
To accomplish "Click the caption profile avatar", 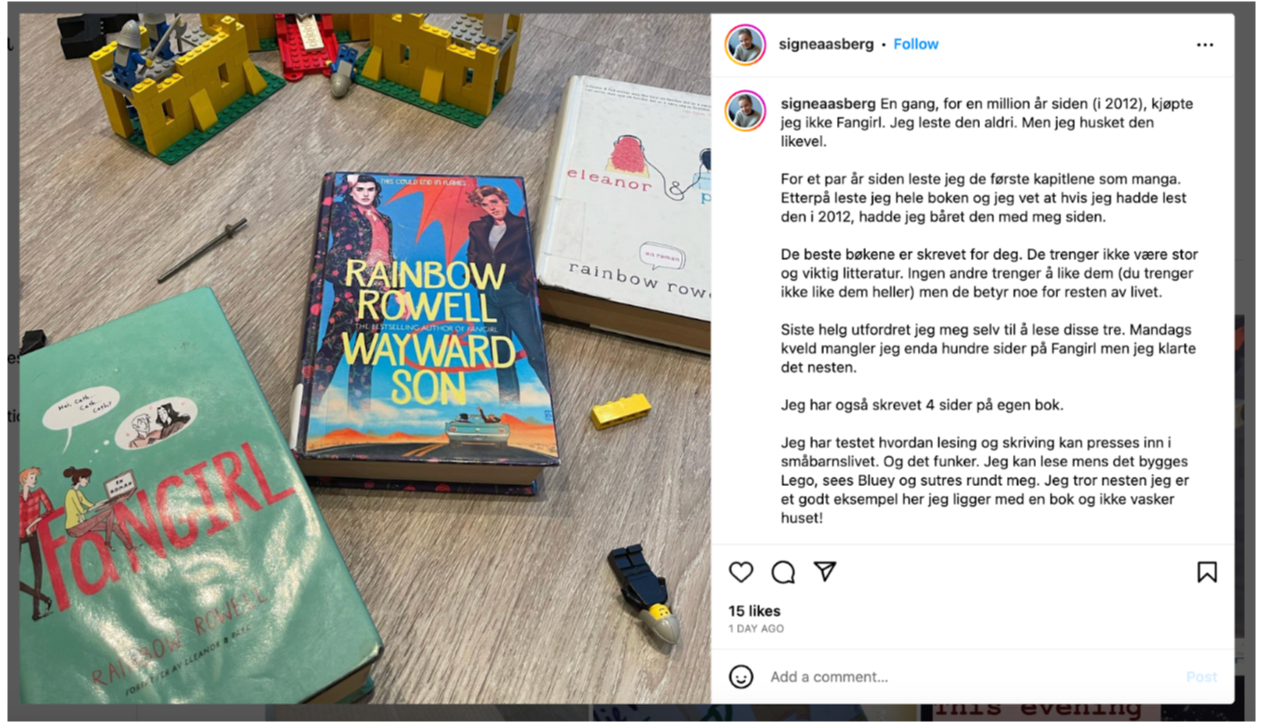I will coord(745,110).
